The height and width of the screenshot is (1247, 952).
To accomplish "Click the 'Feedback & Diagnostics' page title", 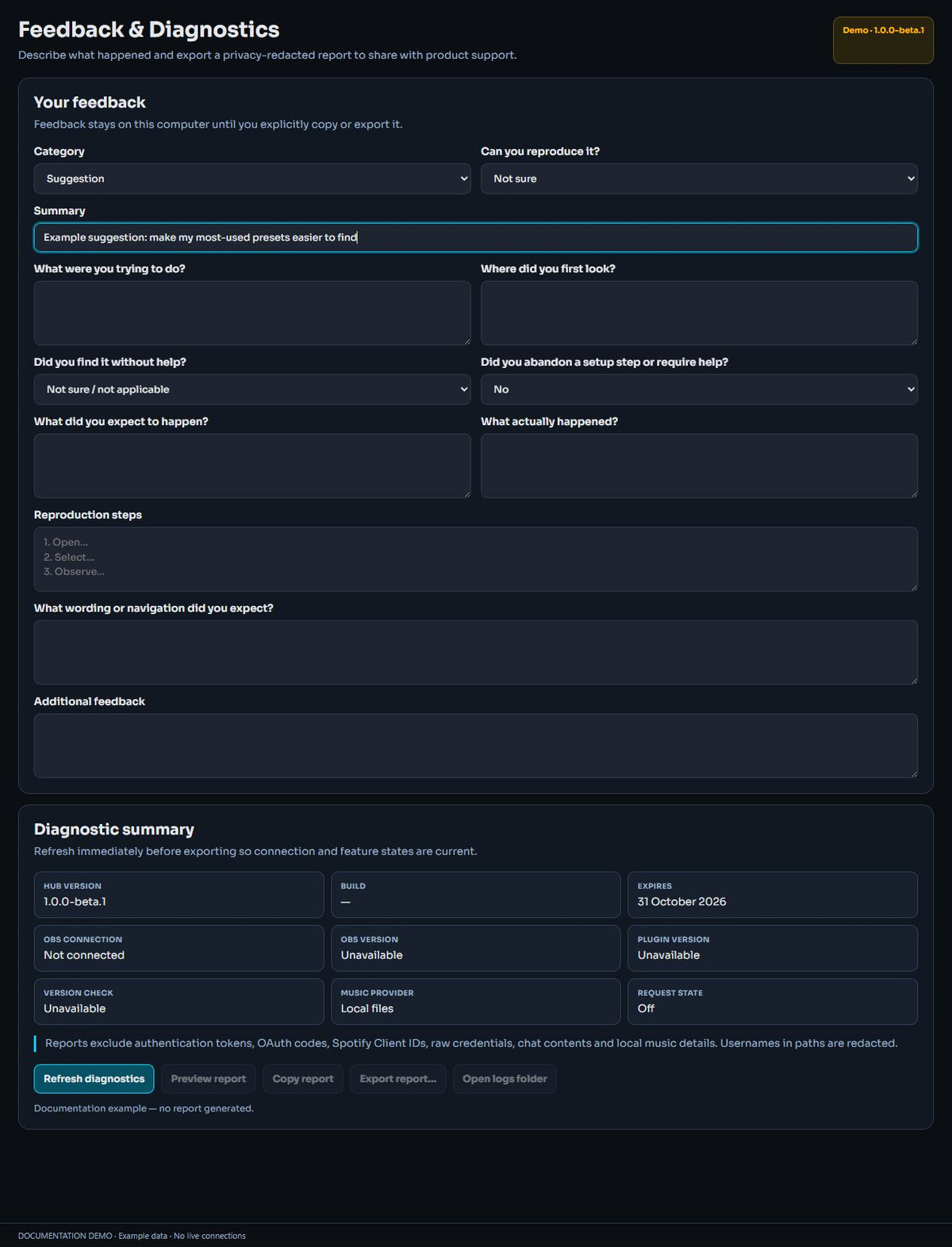I will pos(149,29).
